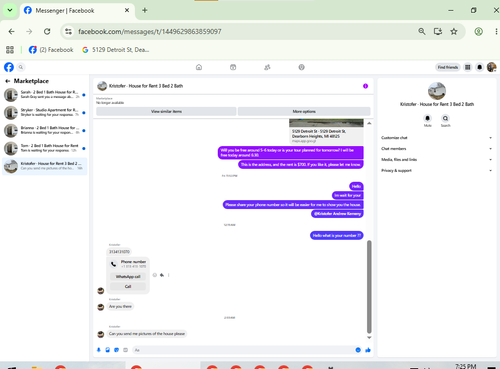500x369 pixels.
Task: Open the GIF picker in composer
Action: (x=125, y=350)
